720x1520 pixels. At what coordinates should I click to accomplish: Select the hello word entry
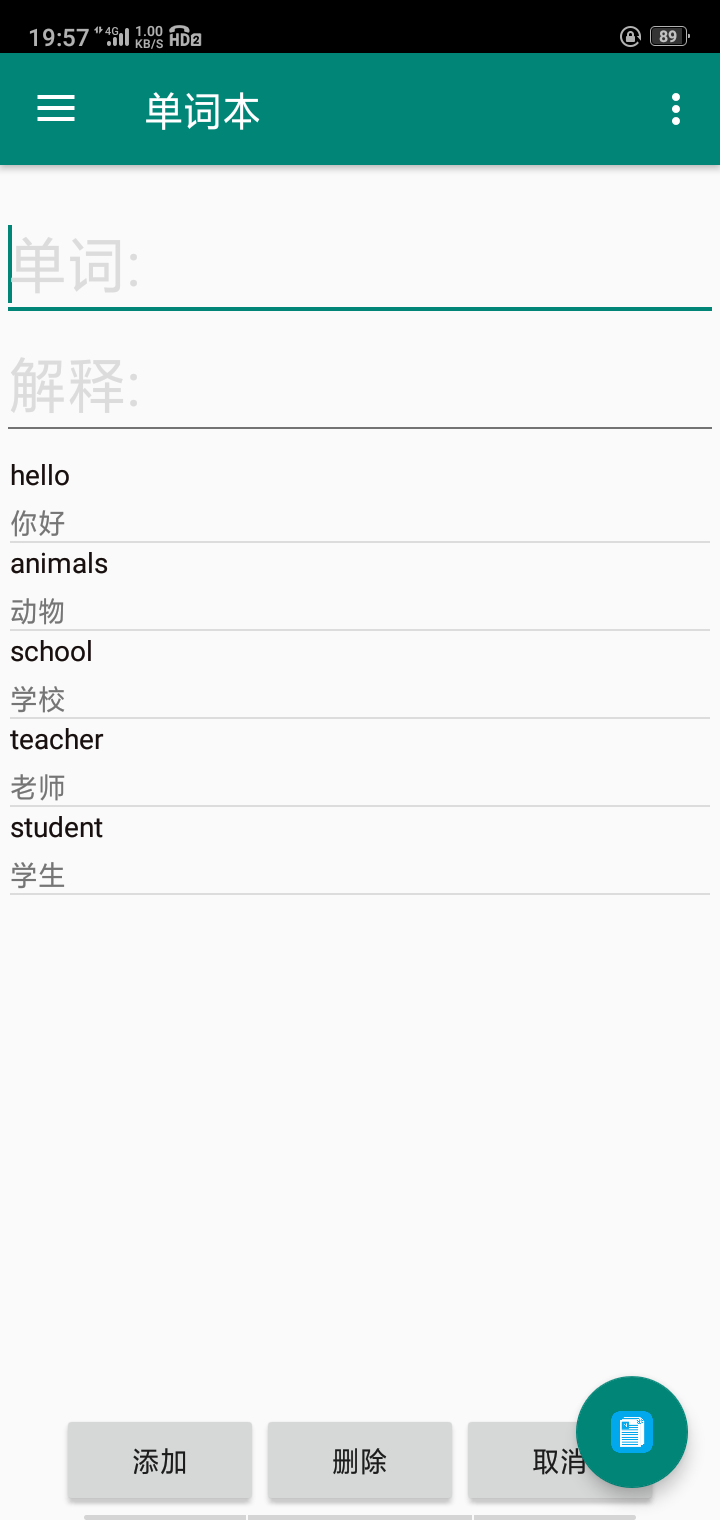pyautogui.click(x=40, y=476)
